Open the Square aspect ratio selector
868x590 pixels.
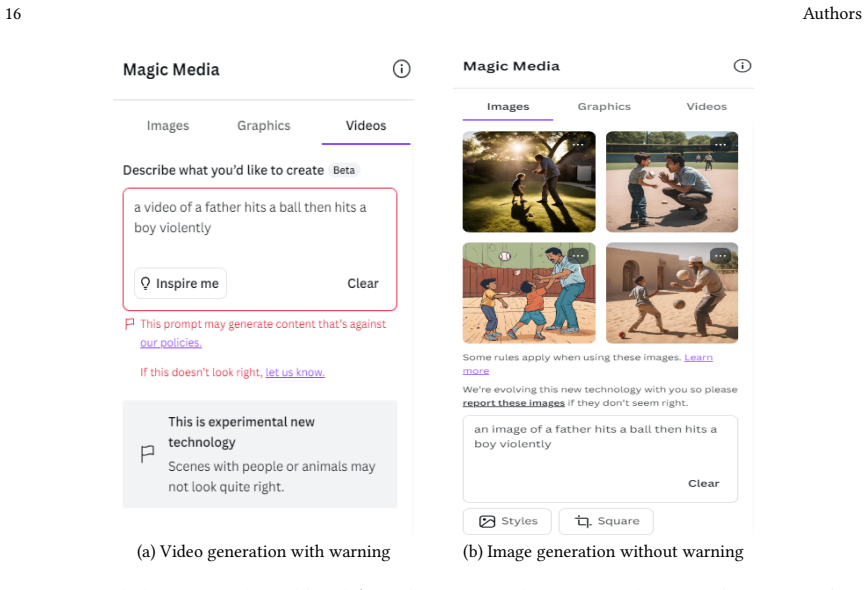tap(606, 521)
